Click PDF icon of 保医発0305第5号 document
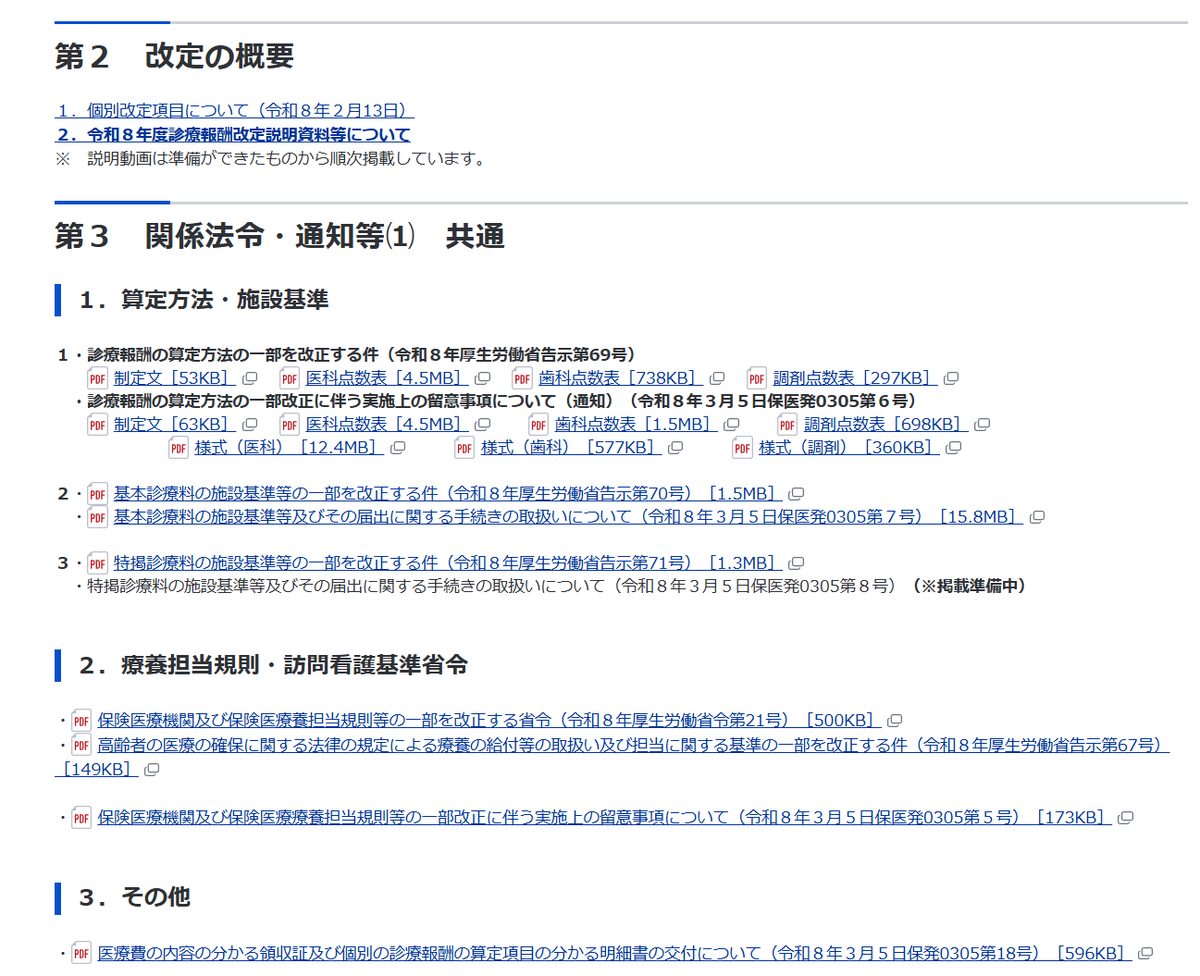This screenshot has width=1200, height=976. pos(81,818)
